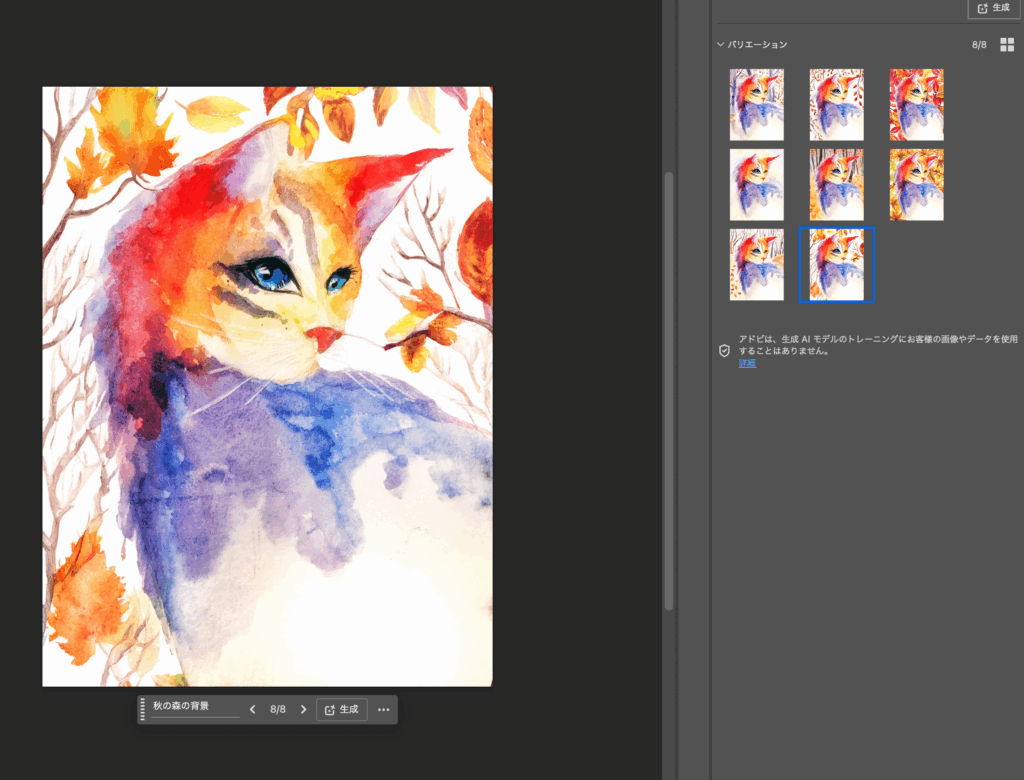Go to next variation with right arrow

[x=303, y=710]
